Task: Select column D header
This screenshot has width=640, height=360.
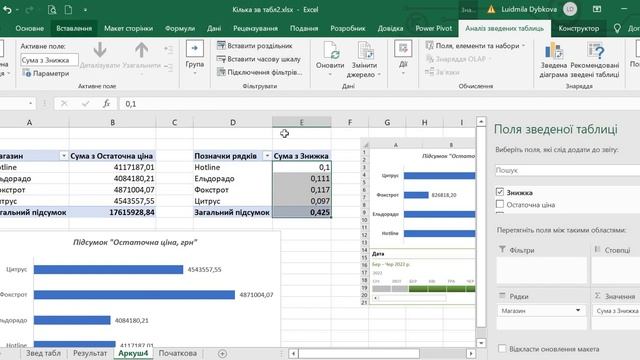Action: click(x=233, y=122)
